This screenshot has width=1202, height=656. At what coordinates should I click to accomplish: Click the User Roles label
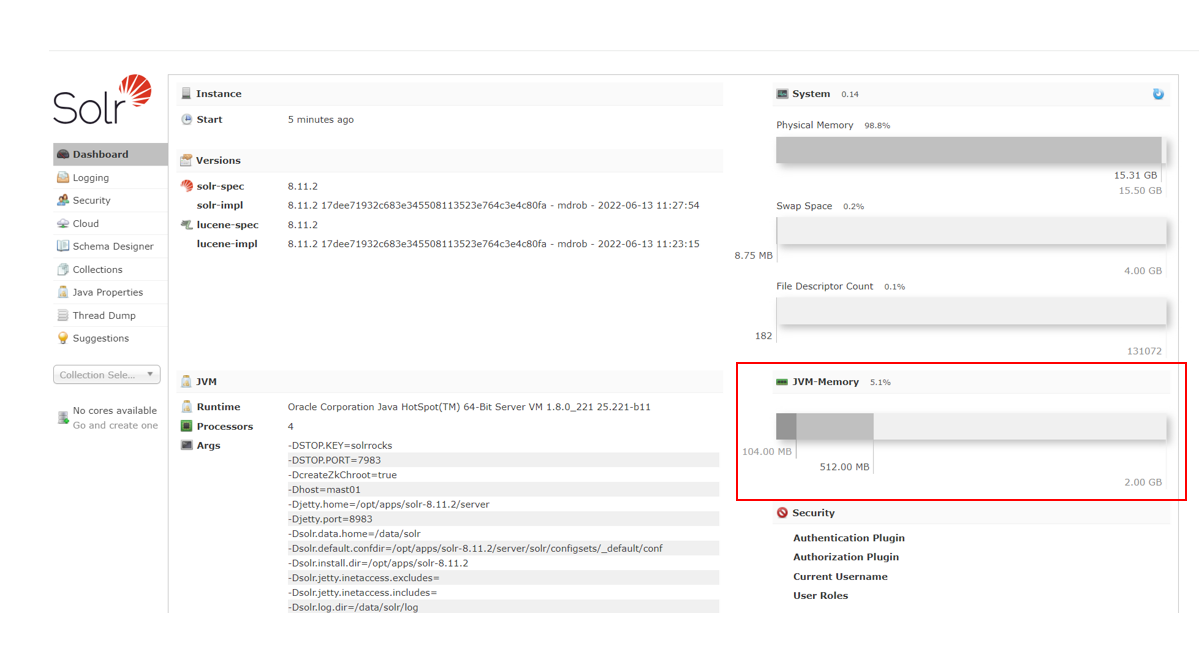[821, 595]
